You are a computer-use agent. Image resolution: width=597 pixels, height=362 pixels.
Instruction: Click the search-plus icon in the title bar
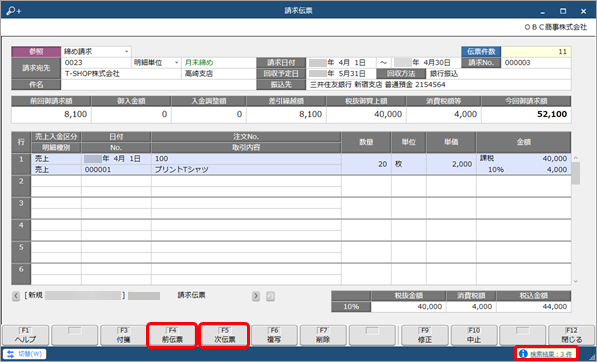pyautogui.click(x=13, y=11)
